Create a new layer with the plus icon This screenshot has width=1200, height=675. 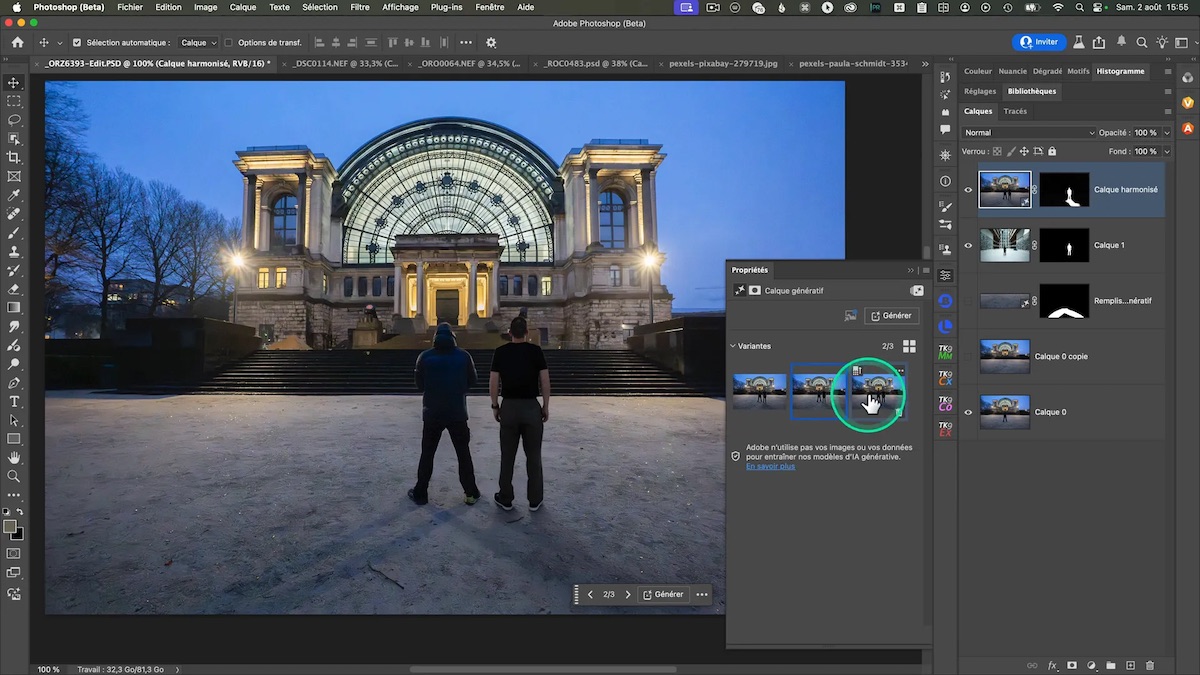1130,665
